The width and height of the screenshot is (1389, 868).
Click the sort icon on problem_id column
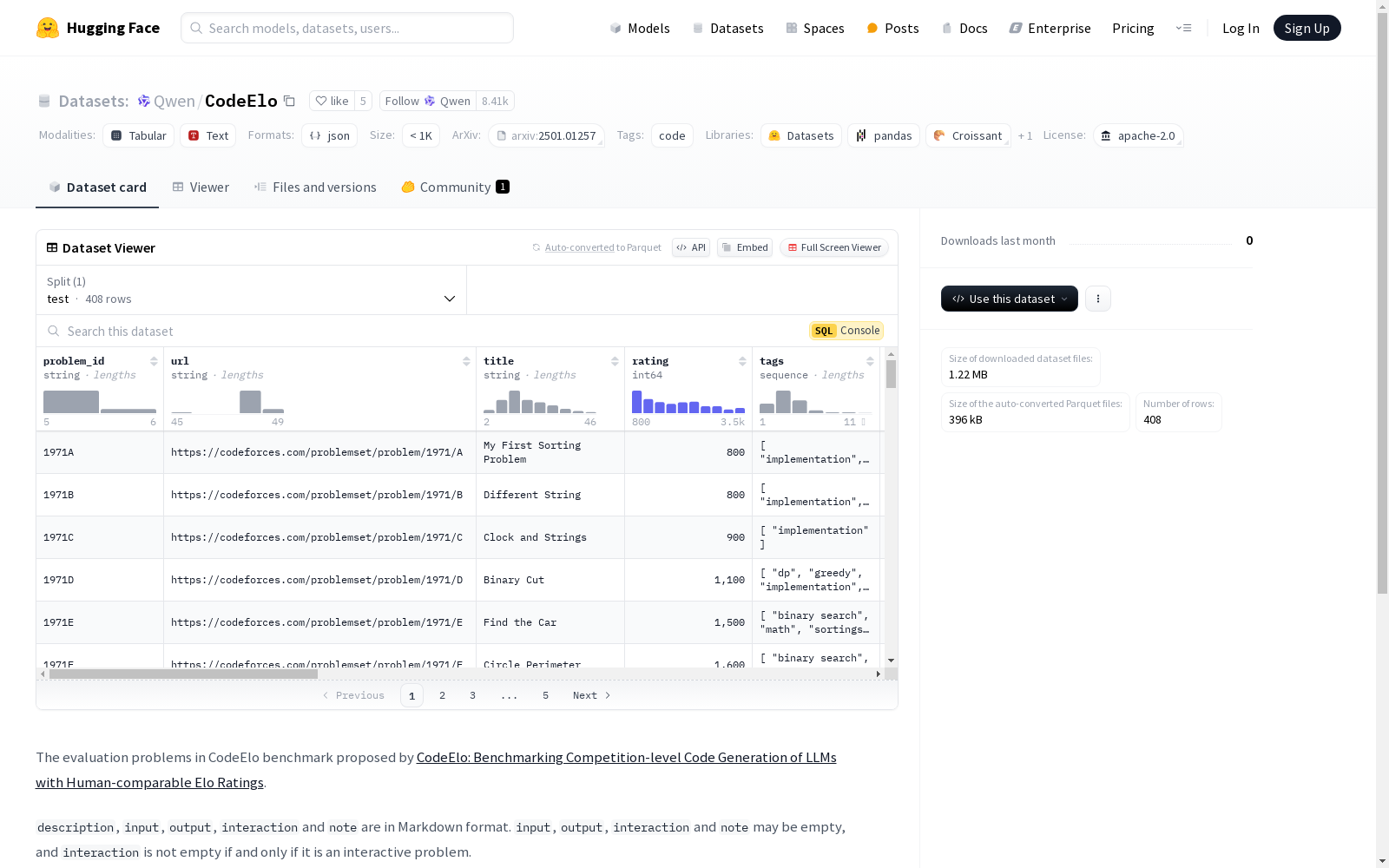click(x=154, y=361)
